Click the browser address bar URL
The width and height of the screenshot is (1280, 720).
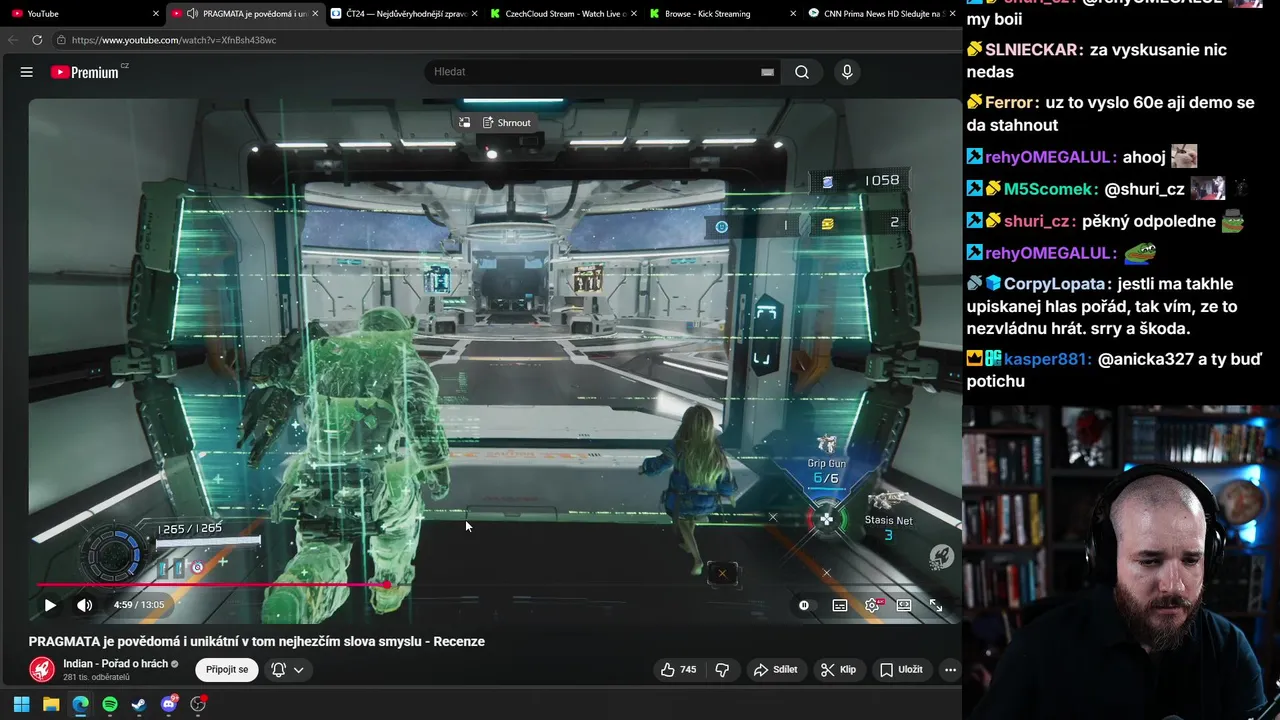pos(174,40)
